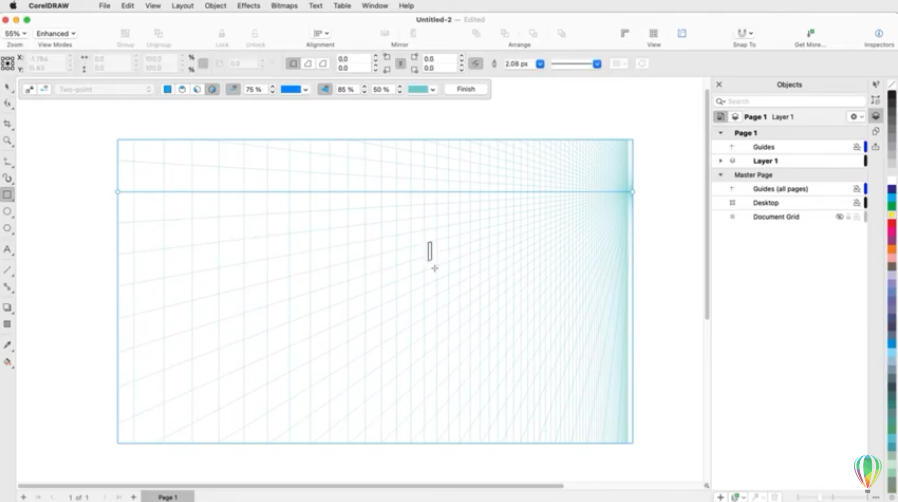Open the View grid icon
898x502 pixels.
(x=653, y=33)
